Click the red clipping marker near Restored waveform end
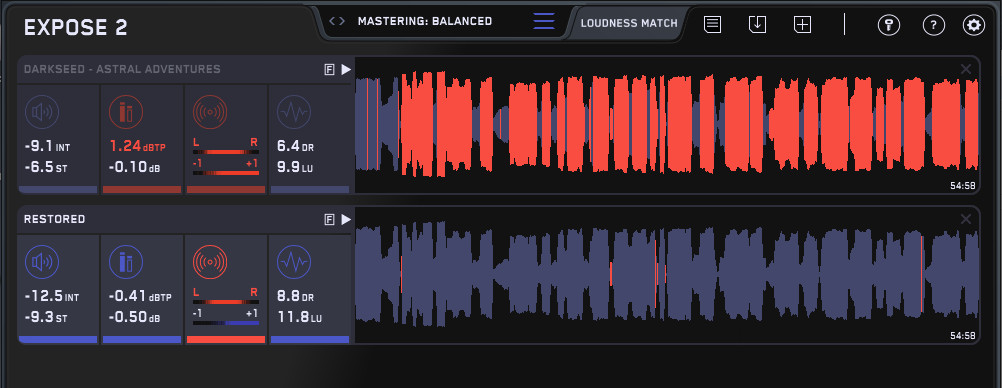This screenshot has width=1002, height=388. coord(921,274)
